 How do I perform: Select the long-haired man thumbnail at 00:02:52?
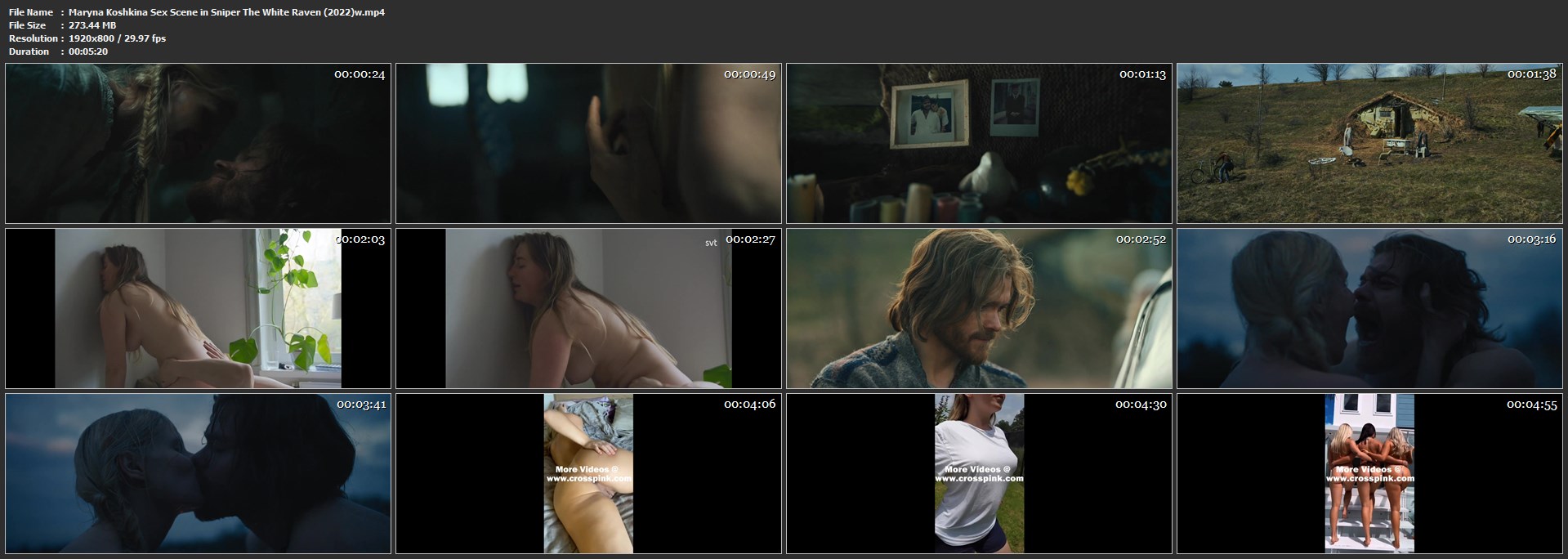pos(979,308)
